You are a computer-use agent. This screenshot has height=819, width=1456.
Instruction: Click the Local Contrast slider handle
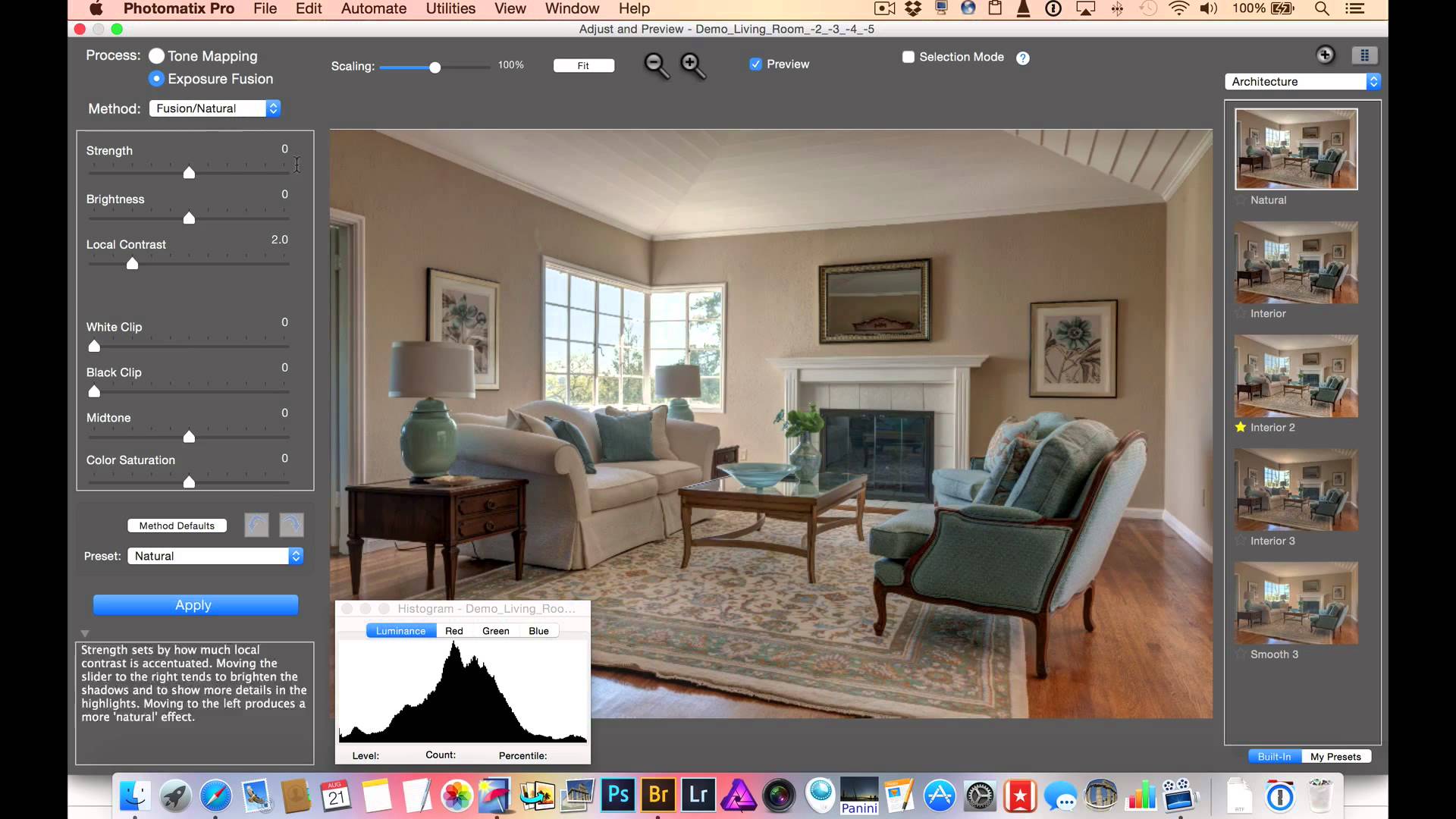pyautogui.click(x=133, y=264)
